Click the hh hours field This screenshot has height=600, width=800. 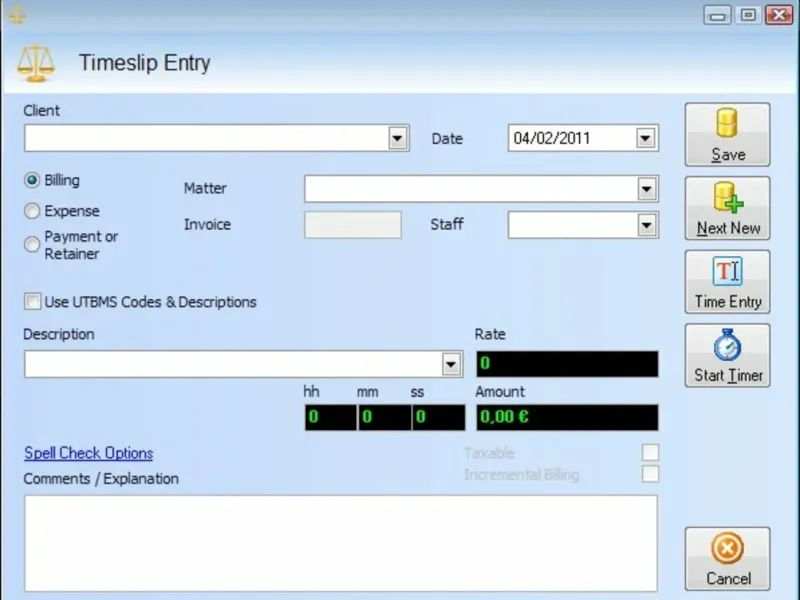(331, 417)
